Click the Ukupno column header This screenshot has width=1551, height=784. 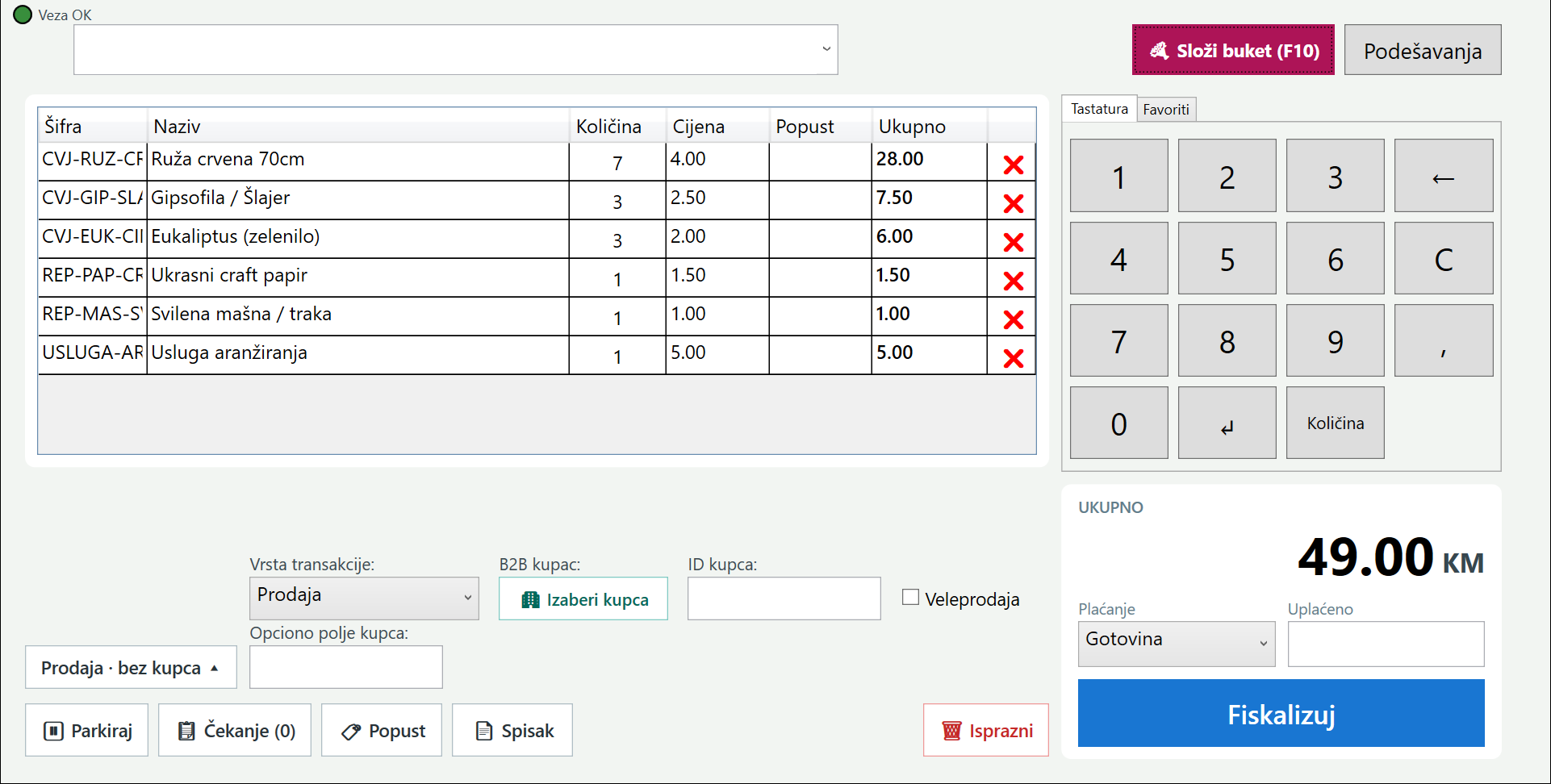point(930,126)
